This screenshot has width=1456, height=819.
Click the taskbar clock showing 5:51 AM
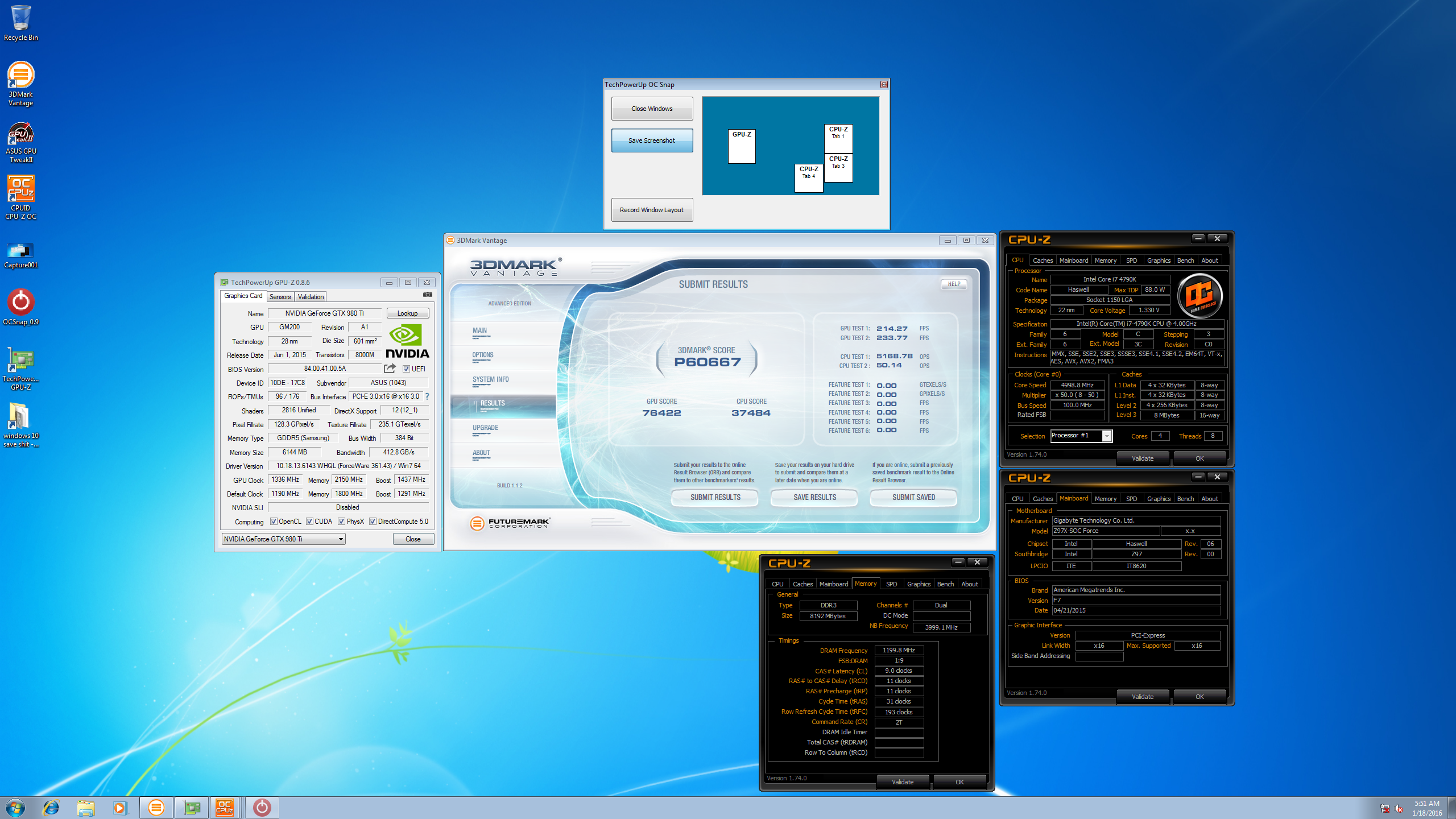tap(1426, 808)
